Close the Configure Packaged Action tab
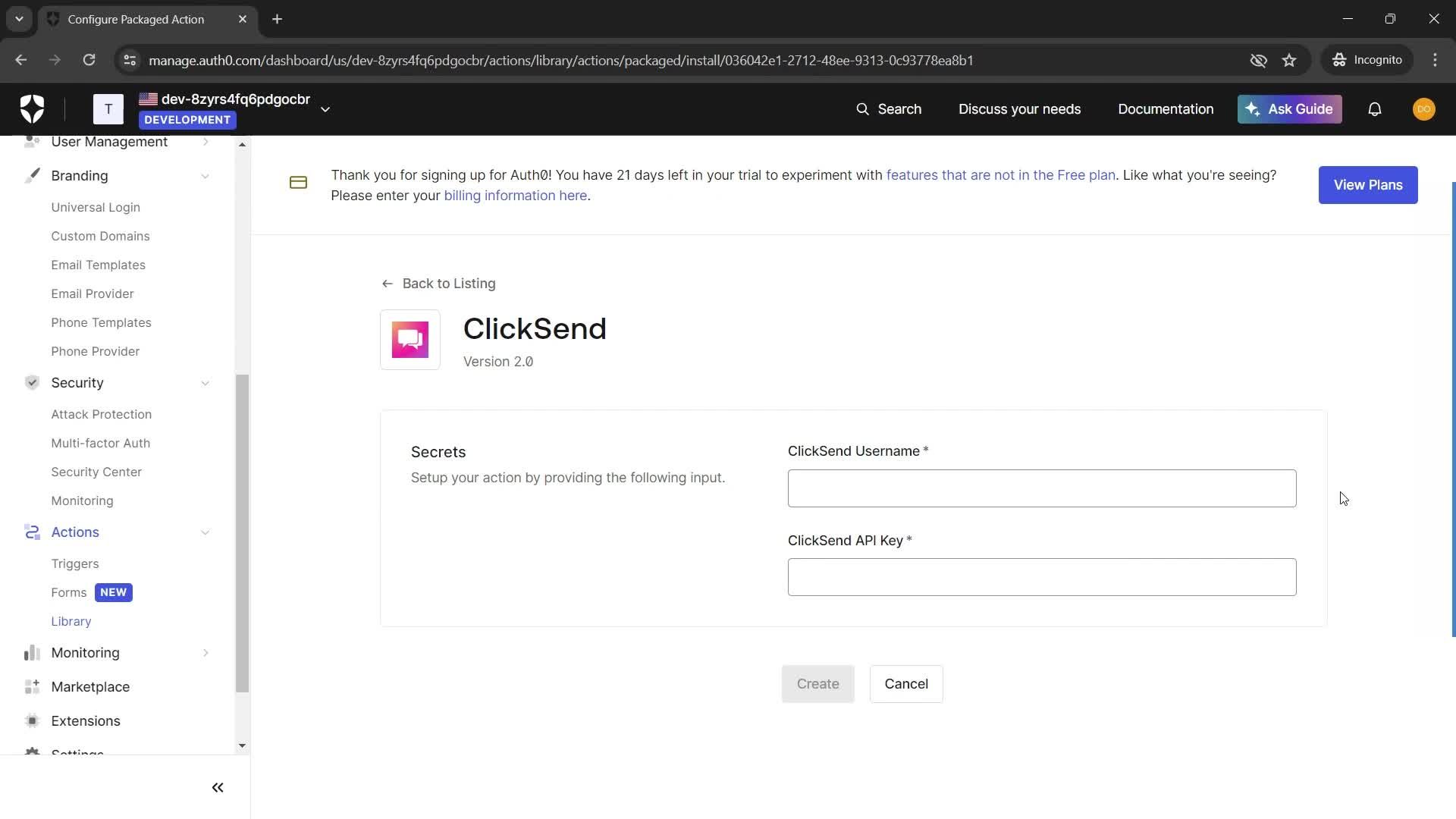The image size is (1456, 819). 243,19
